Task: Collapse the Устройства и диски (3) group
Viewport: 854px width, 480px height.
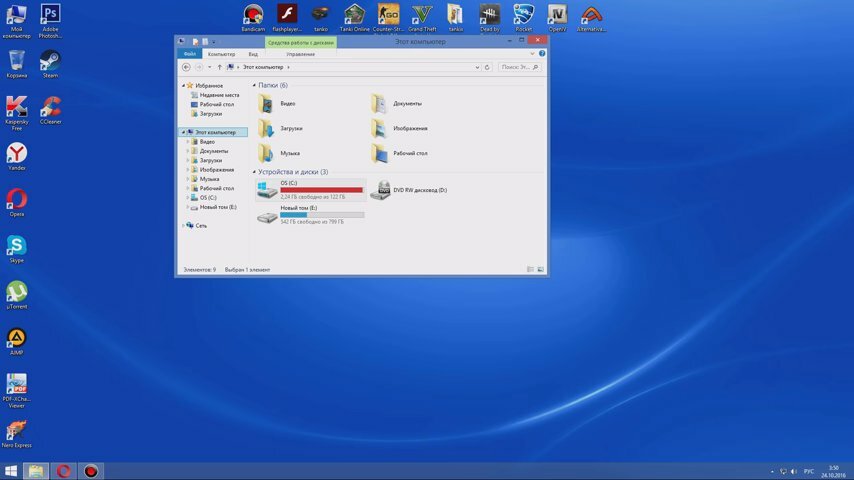Action: tap(254, 172)
